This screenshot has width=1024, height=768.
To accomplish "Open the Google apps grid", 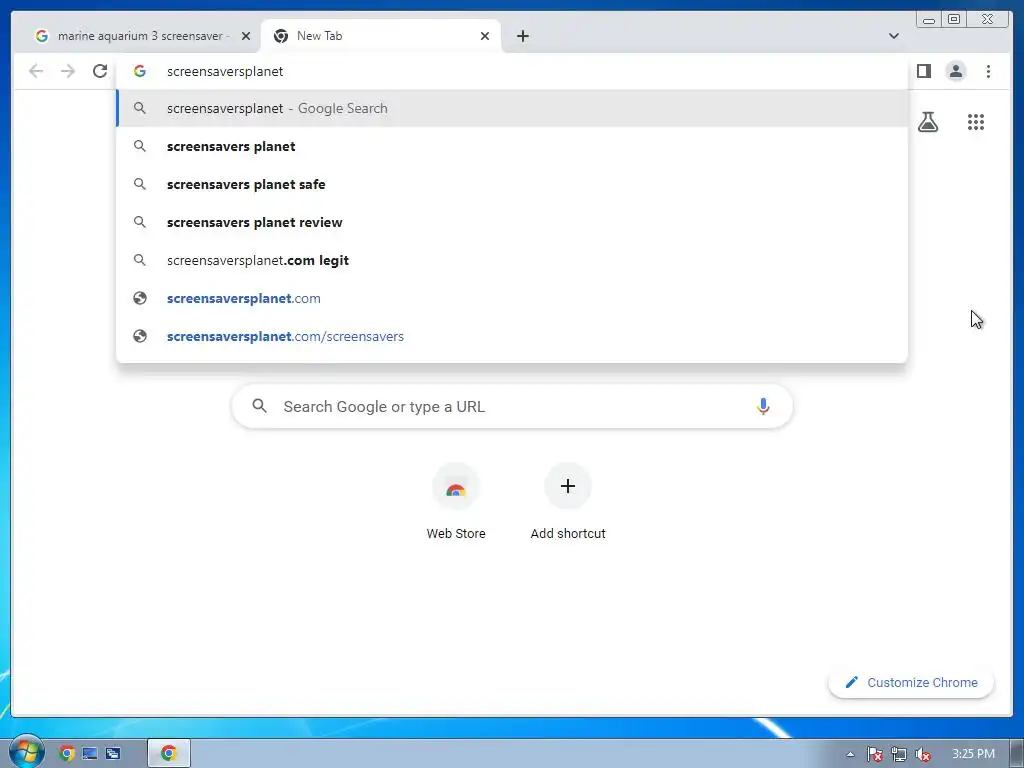I will (x=976, y=122).
